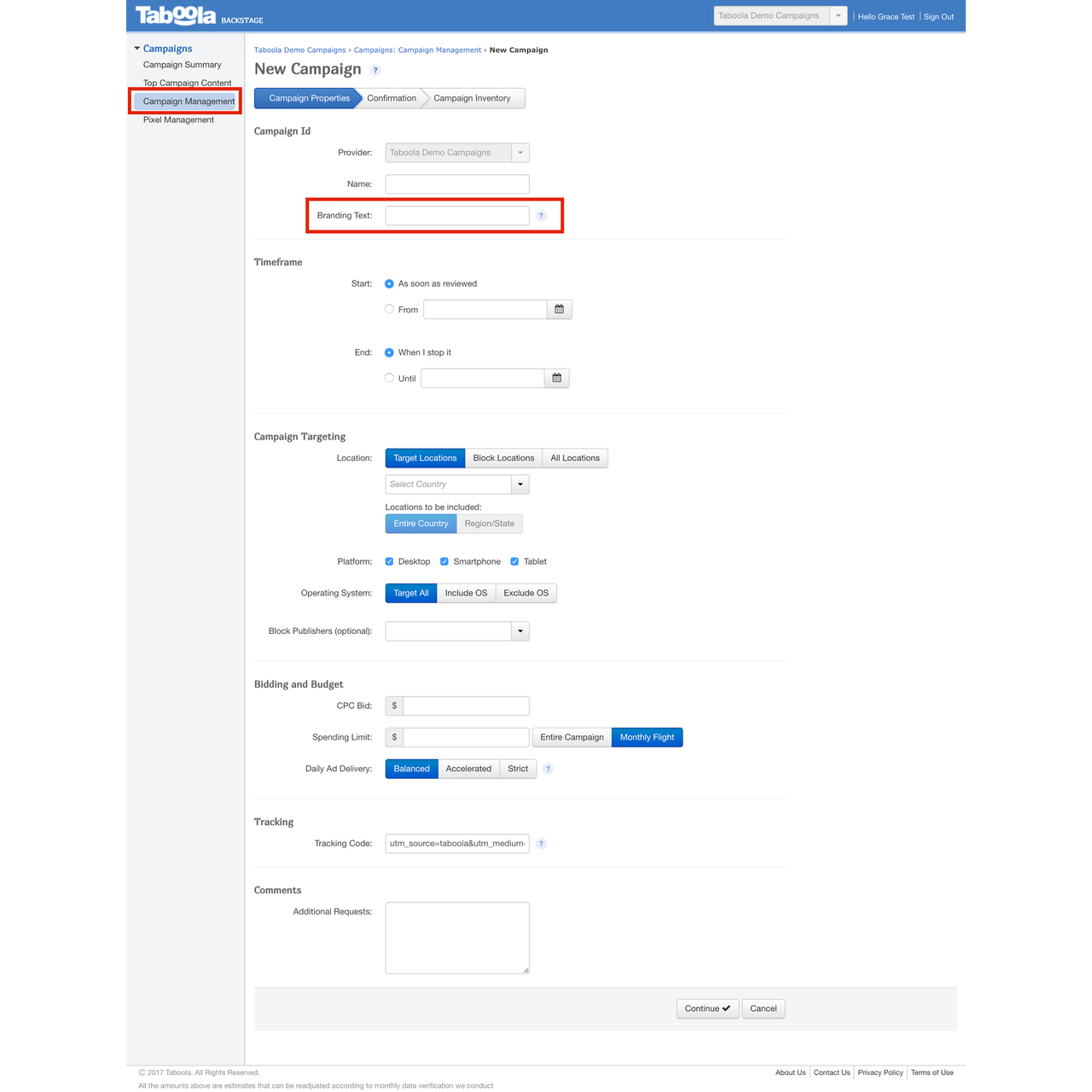
Task: Click help icon beside New Campaign title
Action: pyautogui.click(x=375, y=71)
